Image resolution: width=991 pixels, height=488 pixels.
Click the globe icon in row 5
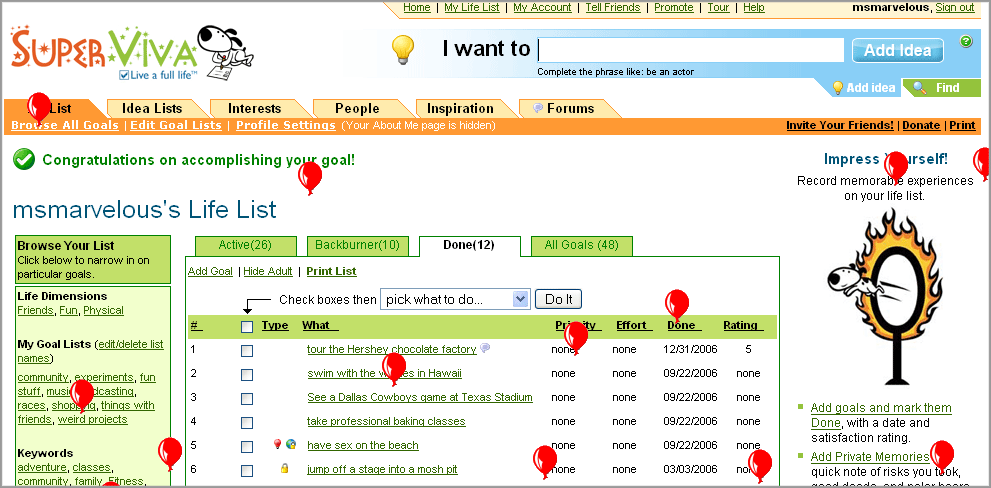coord(291,444)
